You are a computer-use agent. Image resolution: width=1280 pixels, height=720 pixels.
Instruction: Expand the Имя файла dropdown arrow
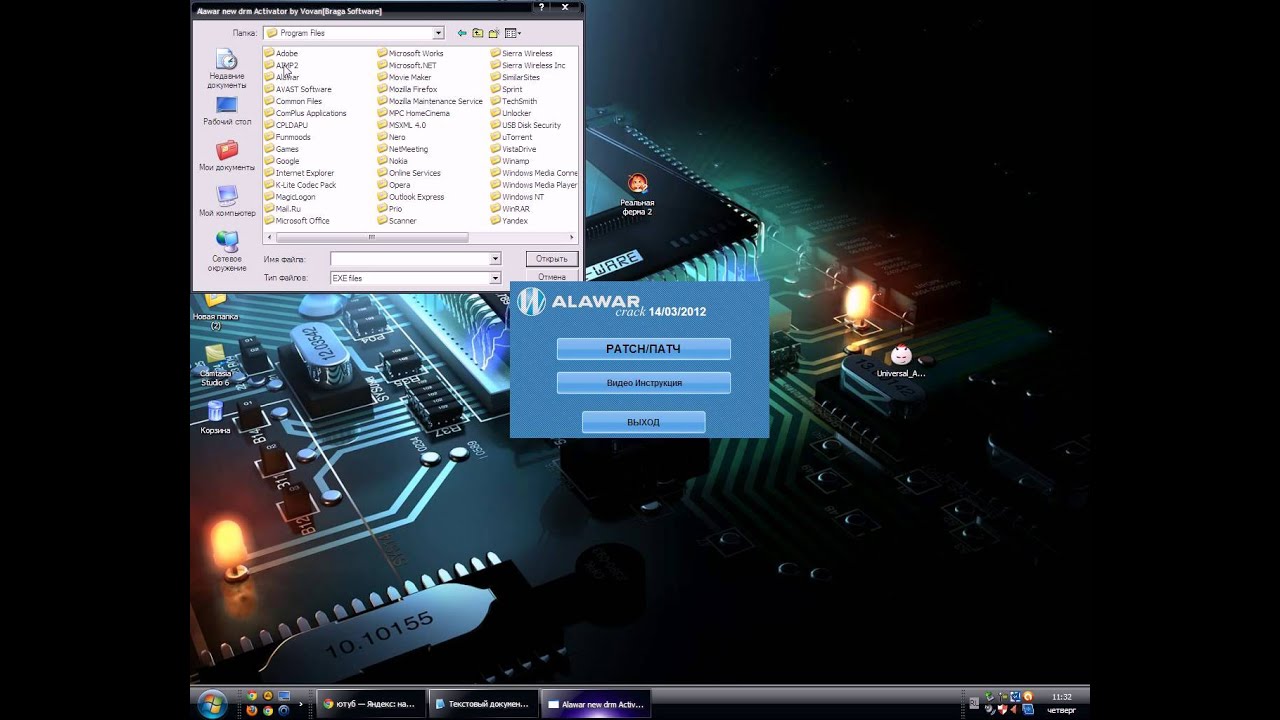coord(495,259)
